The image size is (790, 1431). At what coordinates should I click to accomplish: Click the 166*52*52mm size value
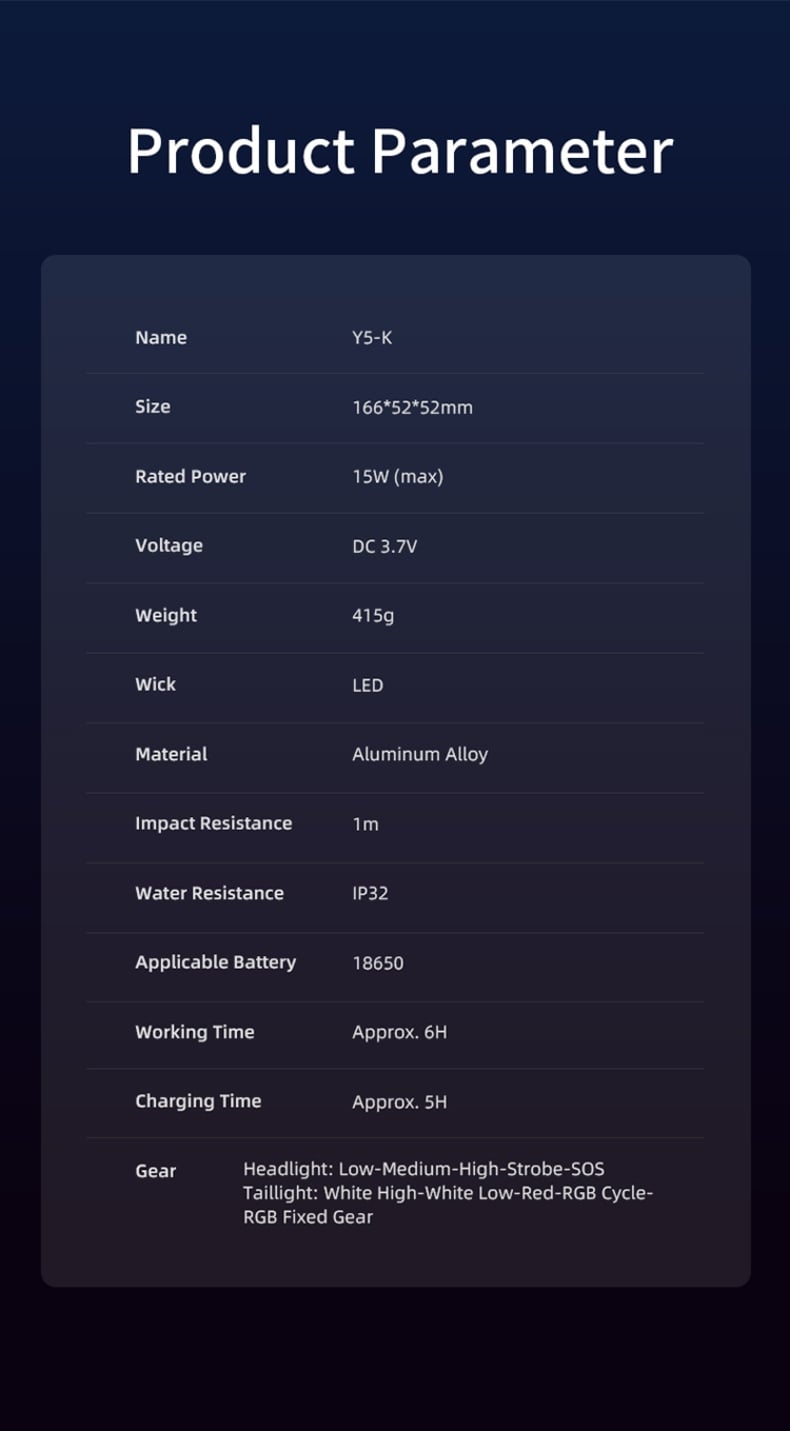click(x=412, y=408)
